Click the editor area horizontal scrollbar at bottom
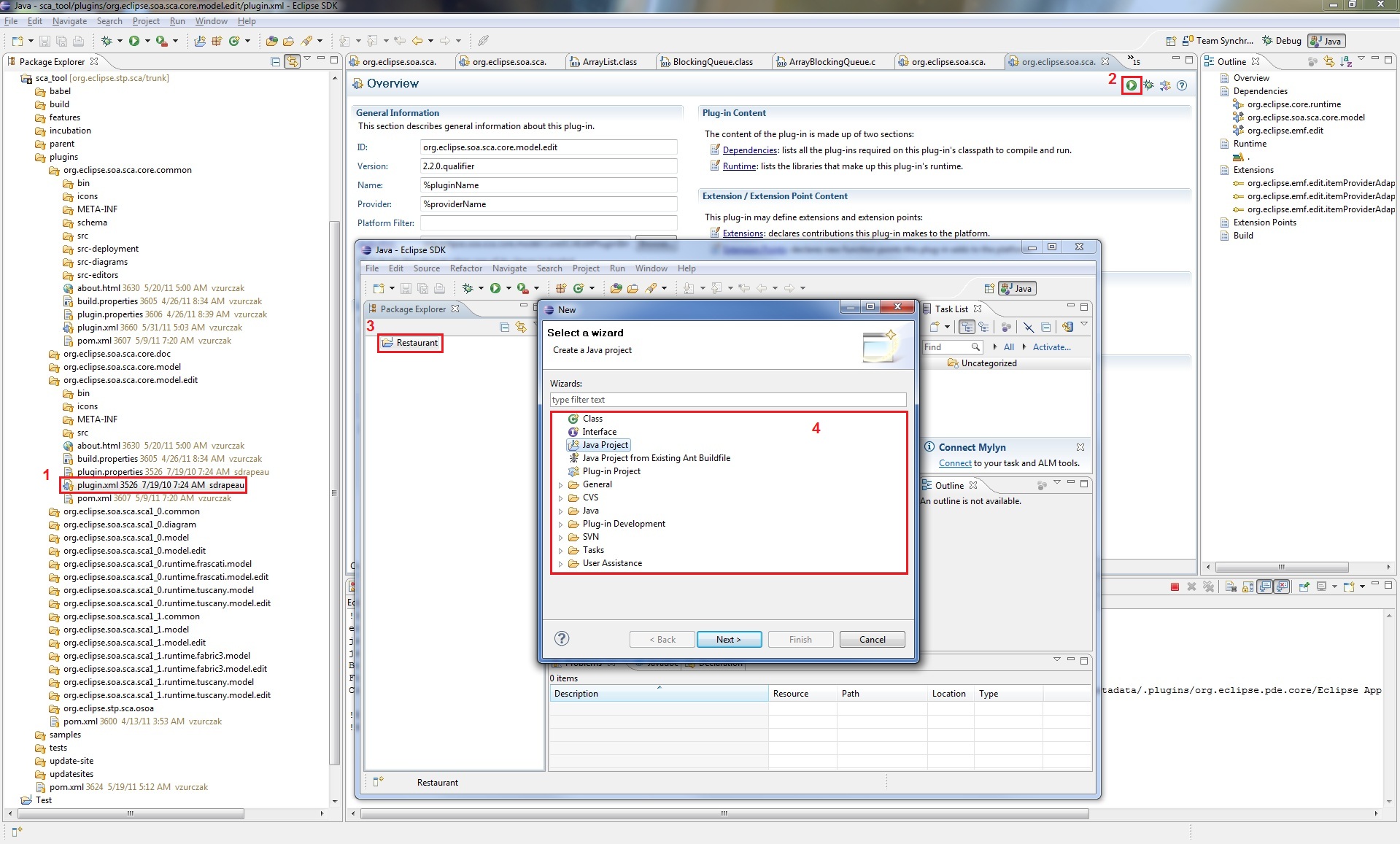 click(724, 813)
